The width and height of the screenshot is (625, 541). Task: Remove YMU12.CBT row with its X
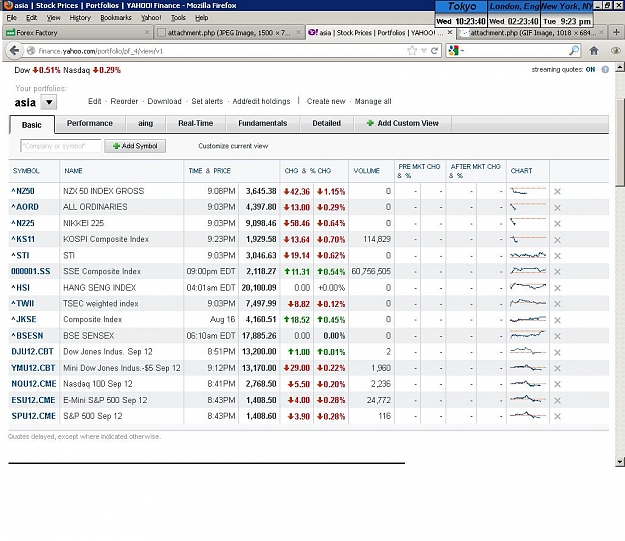[557, 368]
